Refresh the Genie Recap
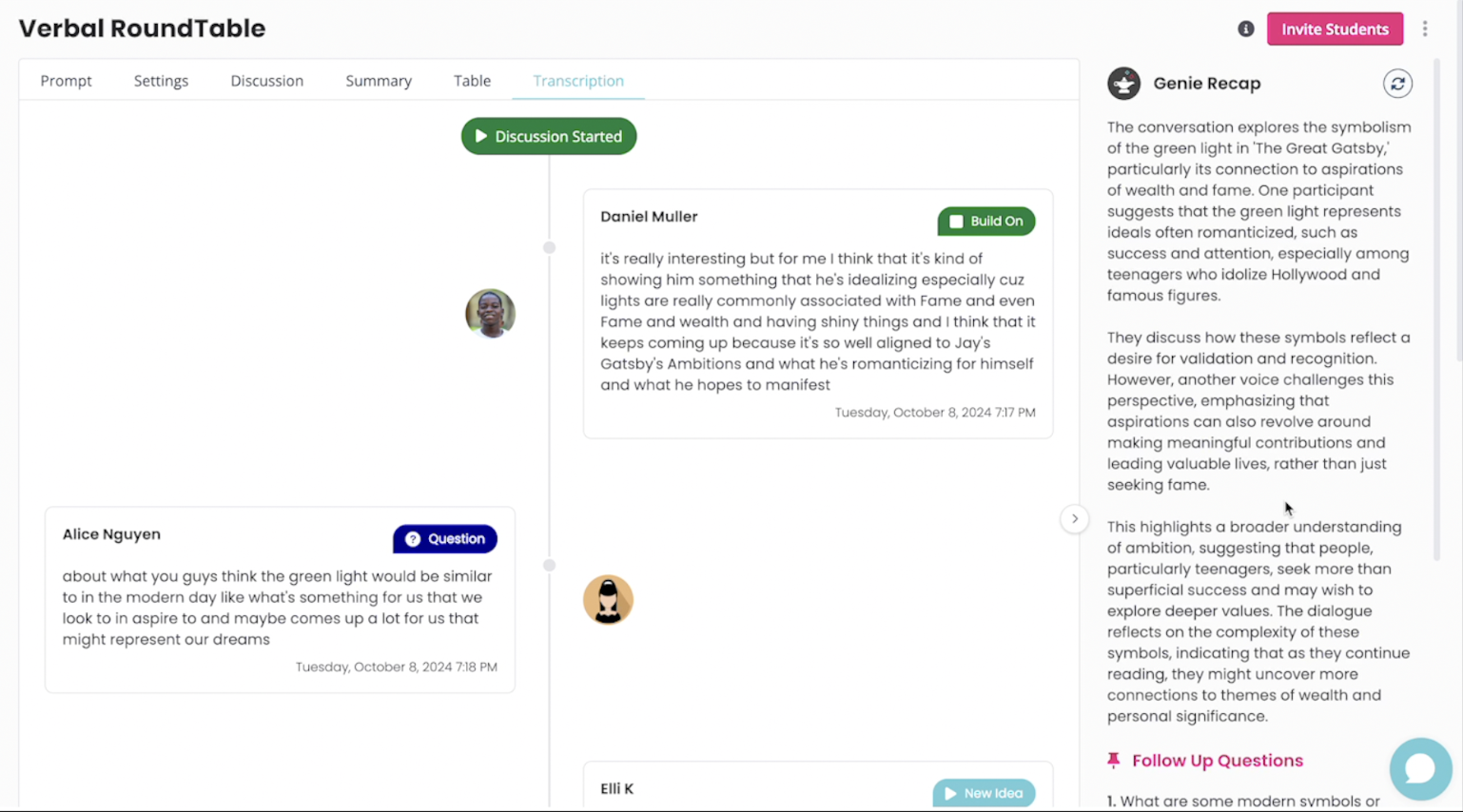 click(1396, 84)
